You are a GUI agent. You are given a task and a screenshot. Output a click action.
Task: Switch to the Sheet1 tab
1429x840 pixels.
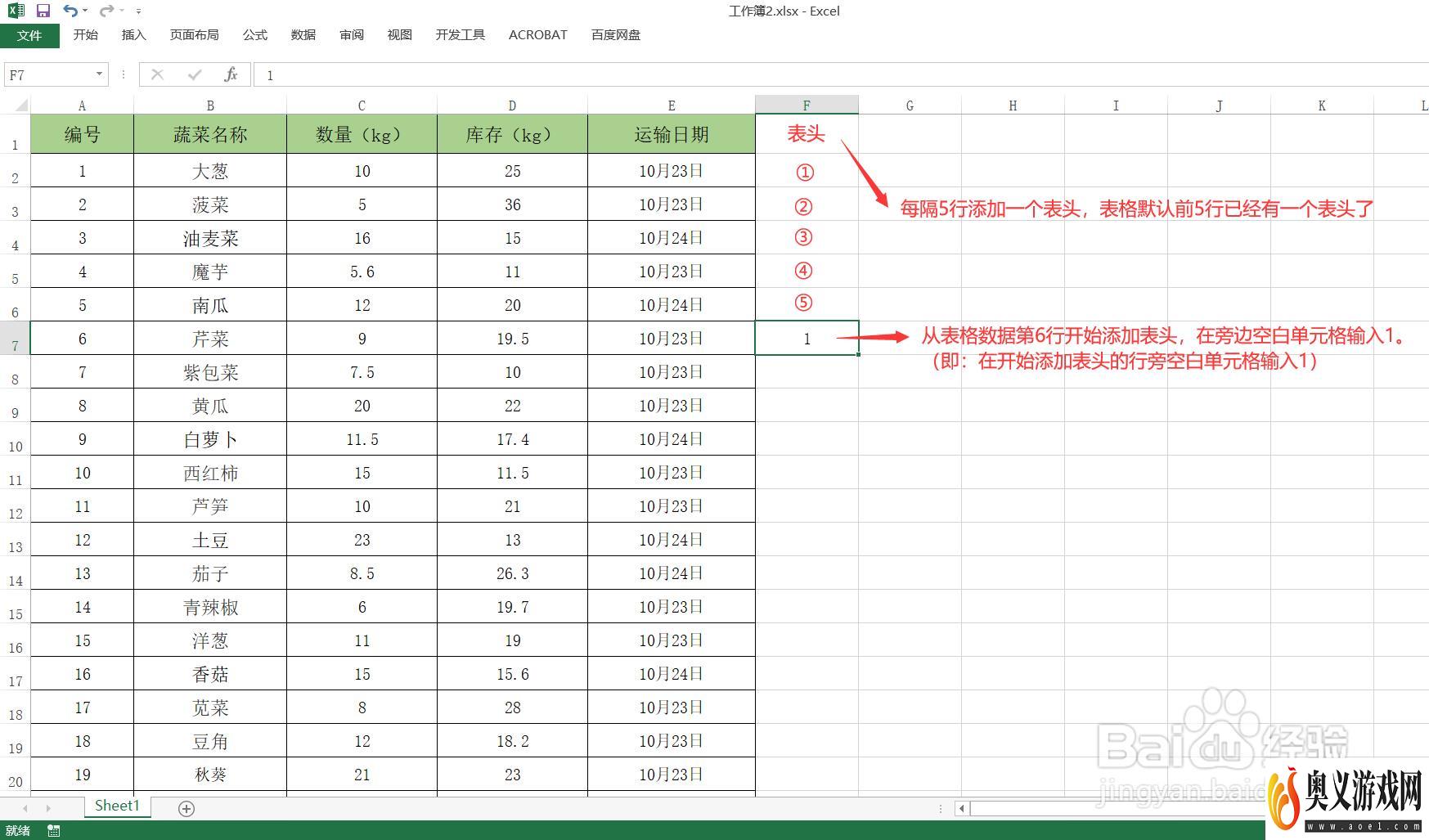[x=117, y=806]
